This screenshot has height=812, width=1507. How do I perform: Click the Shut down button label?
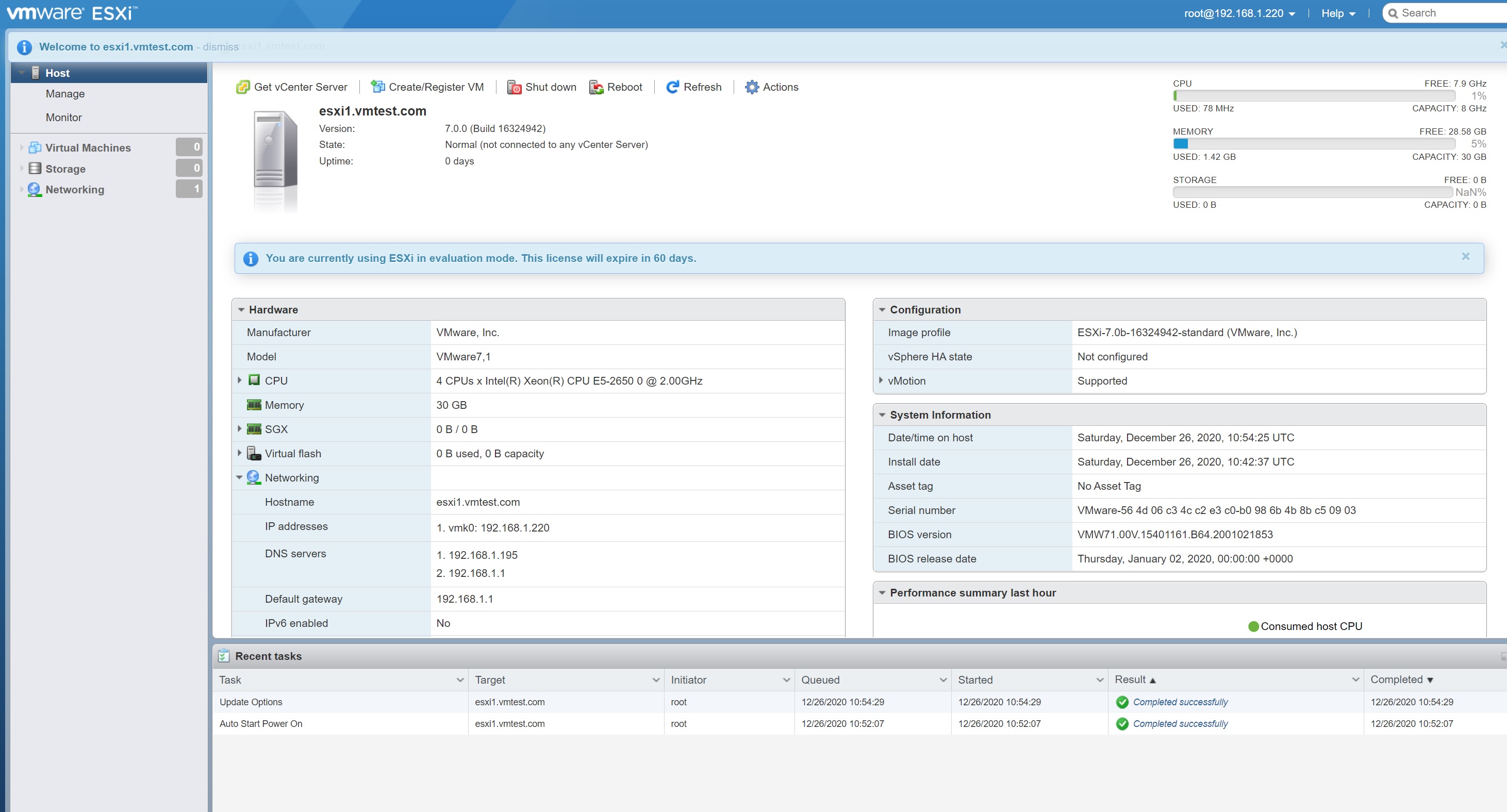[551, 87]
